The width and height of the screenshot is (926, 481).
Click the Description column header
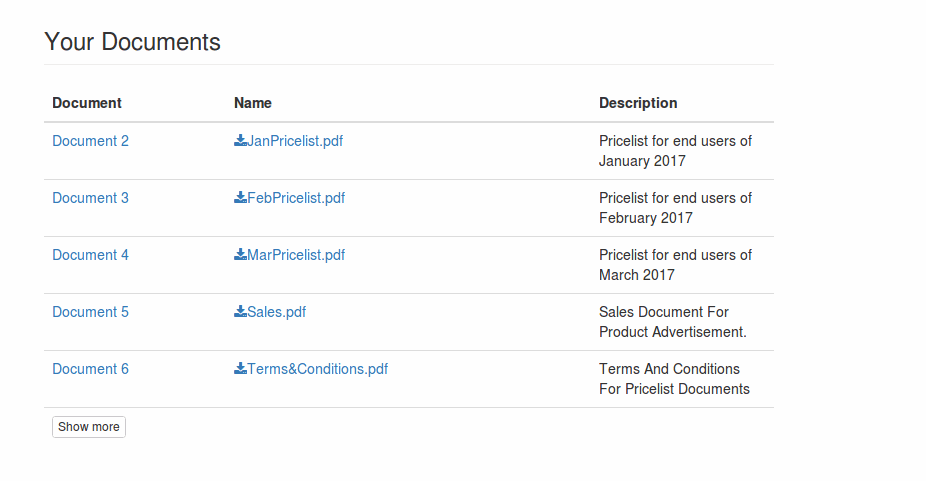click(x=638, y=103)
